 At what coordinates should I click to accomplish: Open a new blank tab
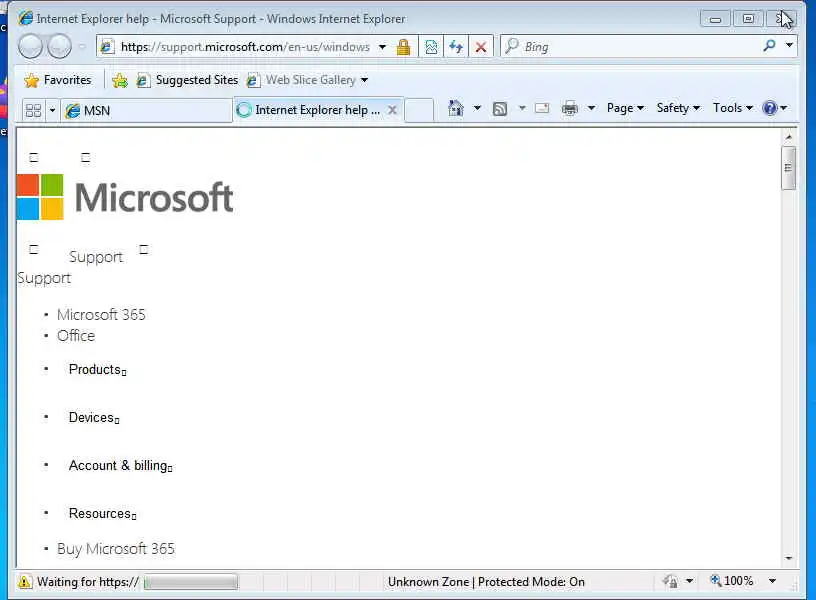pyautogui.click(x=419, y=110)
